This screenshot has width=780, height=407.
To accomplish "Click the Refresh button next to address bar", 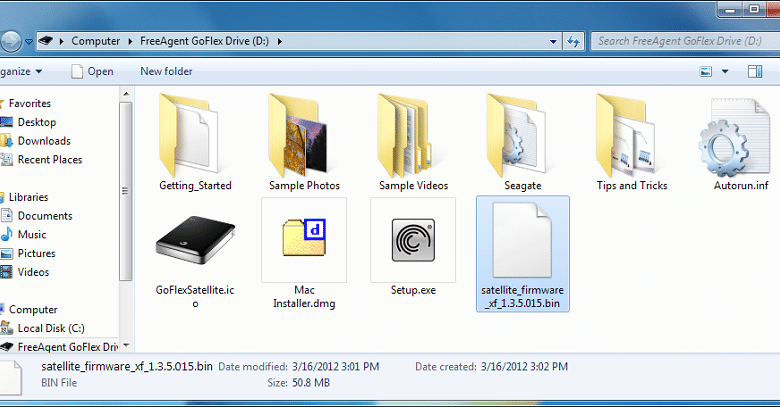I will pos(574,41).
